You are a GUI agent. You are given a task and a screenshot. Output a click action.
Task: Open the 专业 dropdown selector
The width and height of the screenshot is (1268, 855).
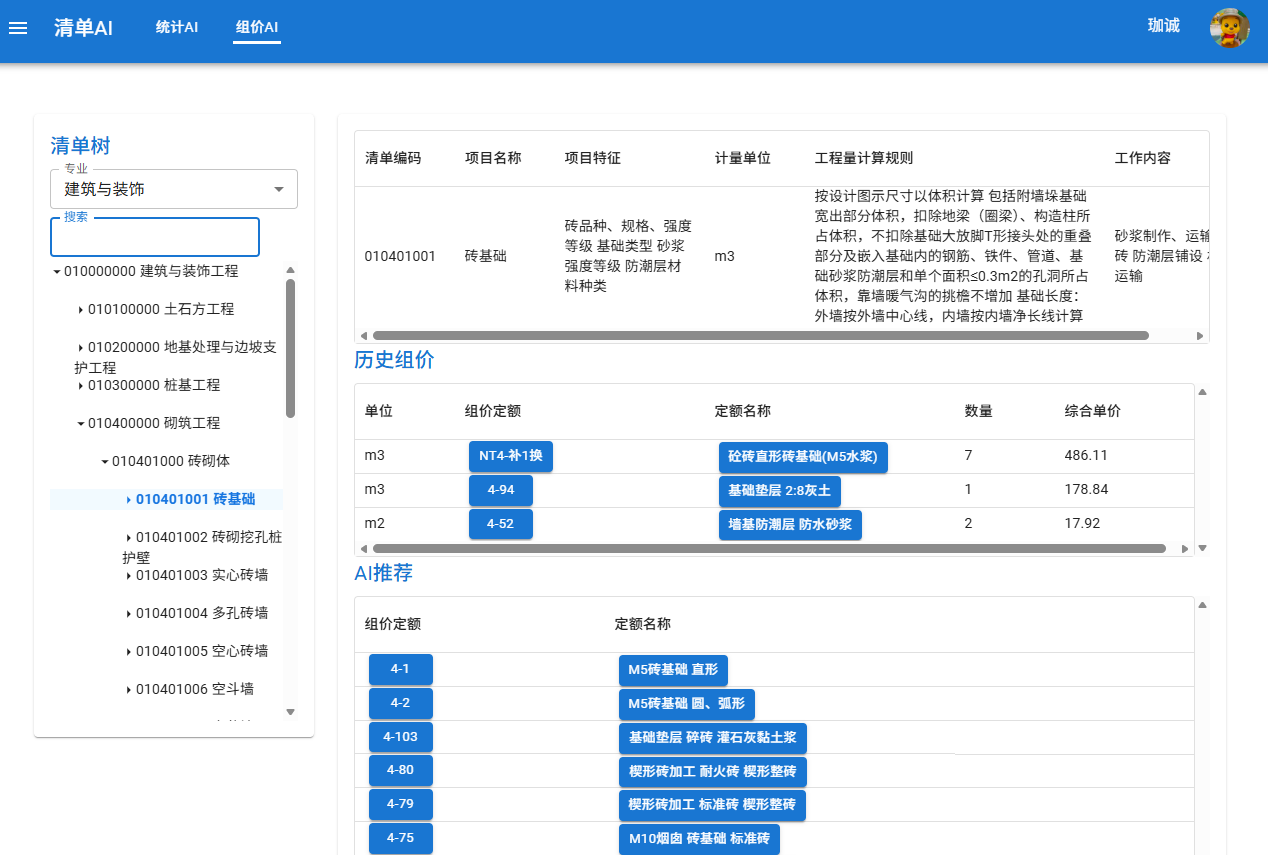(174, 189)
